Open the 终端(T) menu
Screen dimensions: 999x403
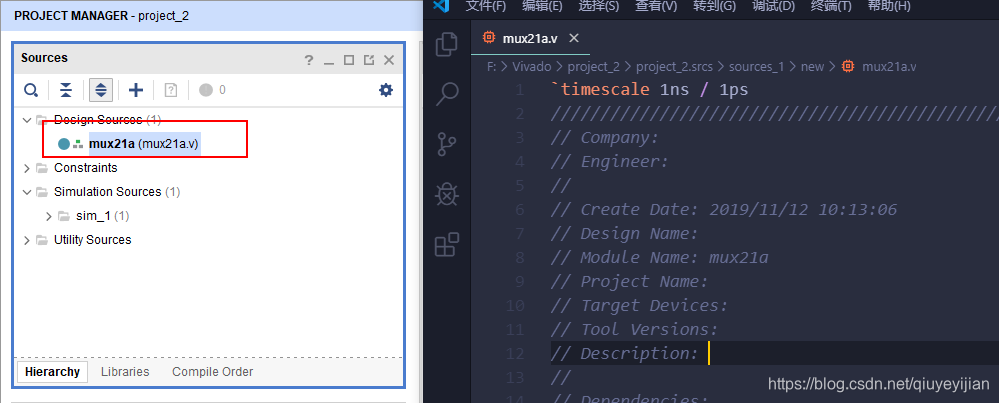(x=831, y=6)
